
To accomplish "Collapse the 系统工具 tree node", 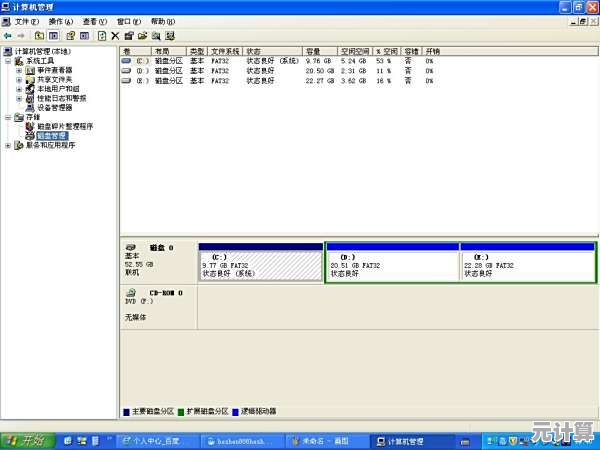I will point(8,61).
